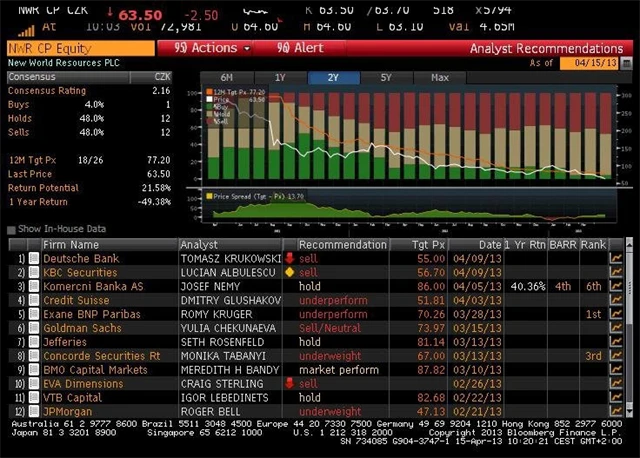Click yellow diamond marker for KBC Securities
The height and width of the screenshot is (458, 640).
coord(290,272)
